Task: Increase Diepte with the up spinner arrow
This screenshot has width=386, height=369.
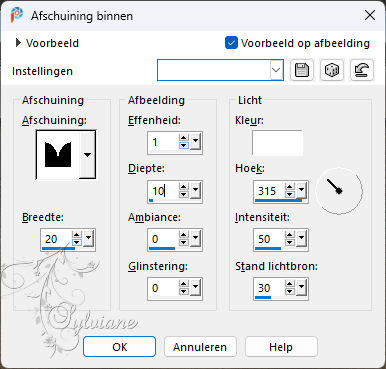Action: [x=184, y=187]
